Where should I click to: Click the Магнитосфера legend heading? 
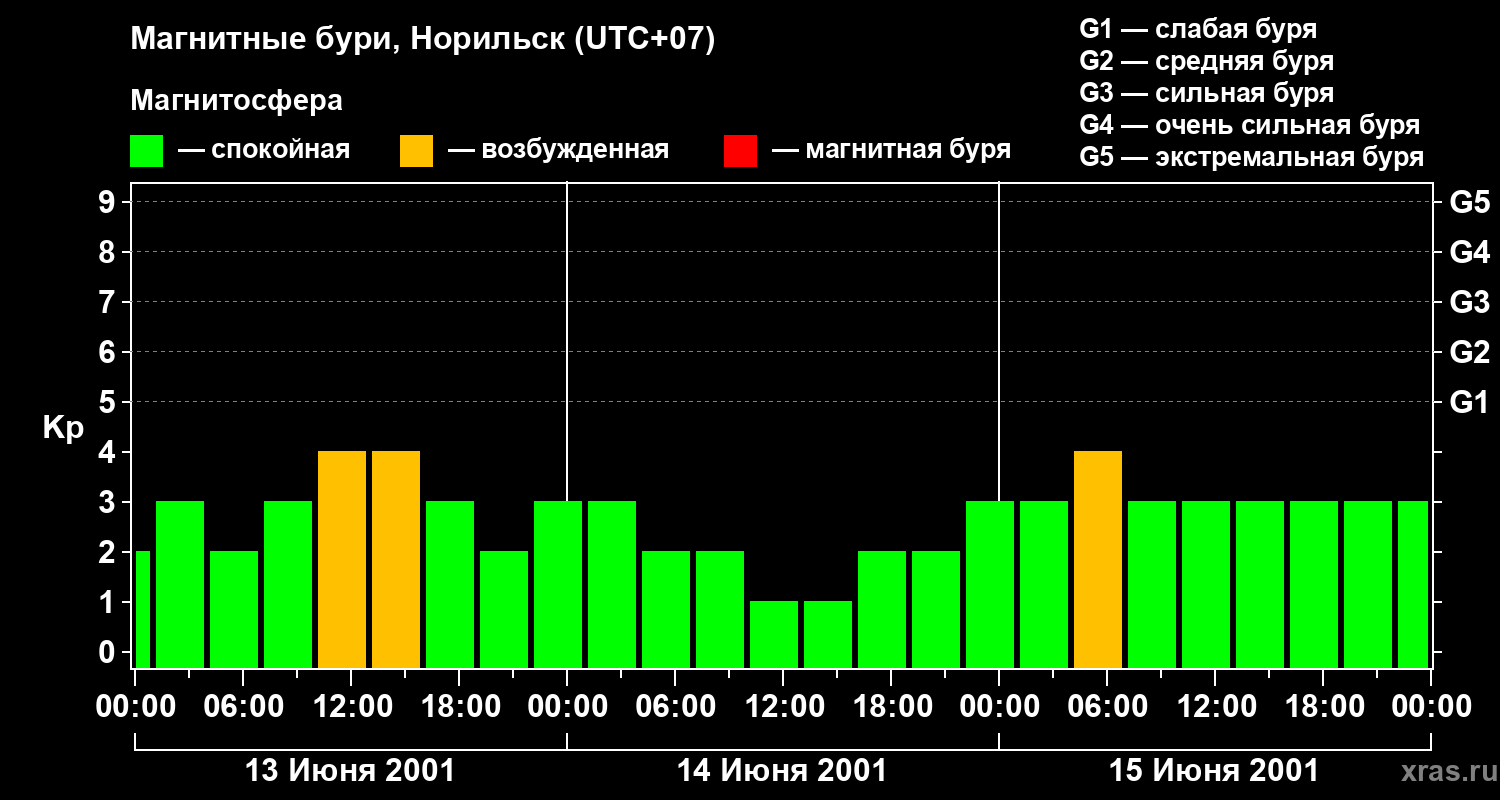(x=237, y=100)
